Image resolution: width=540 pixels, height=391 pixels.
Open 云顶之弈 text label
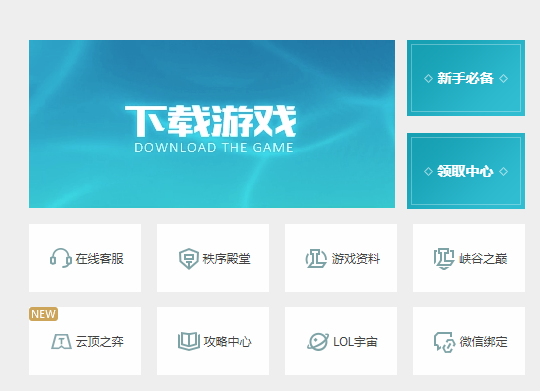pos(100,342)
